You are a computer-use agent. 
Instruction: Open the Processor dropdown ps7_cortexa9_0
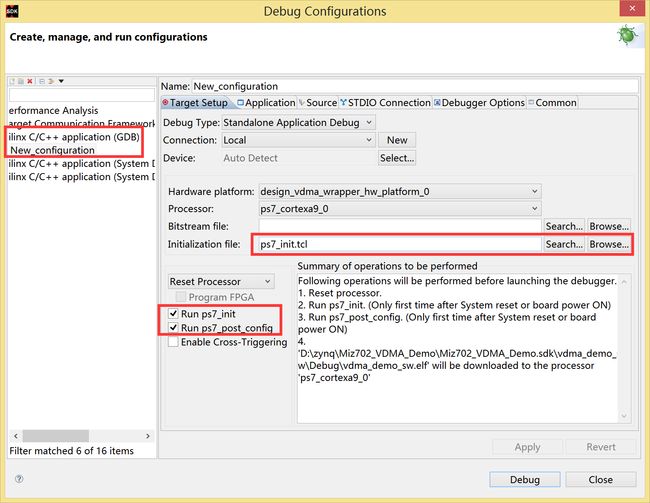coord(400,209)
